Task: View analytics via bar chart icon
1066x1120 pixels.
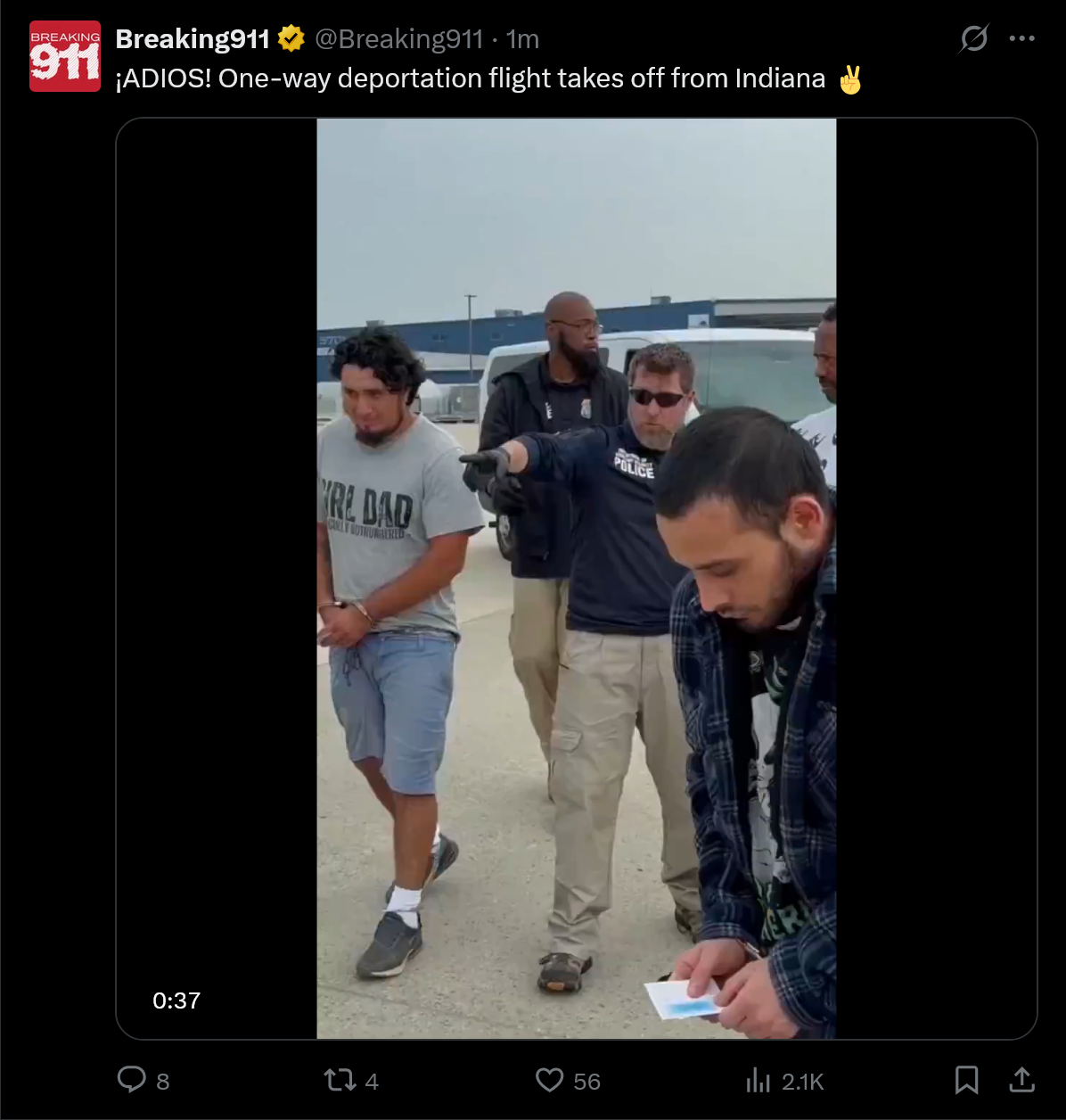Action: (x=758, y=1081)
